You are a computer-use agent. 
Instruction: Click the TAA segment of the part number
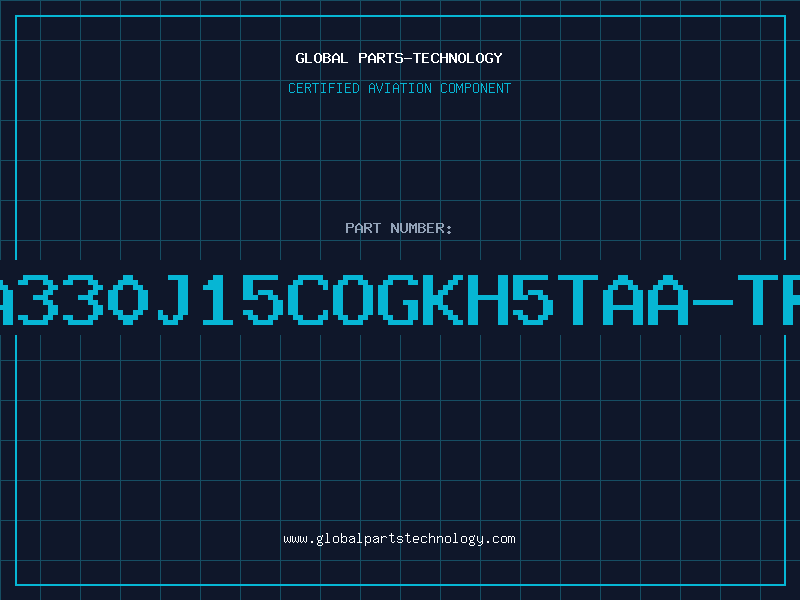[x=623, y=299]
